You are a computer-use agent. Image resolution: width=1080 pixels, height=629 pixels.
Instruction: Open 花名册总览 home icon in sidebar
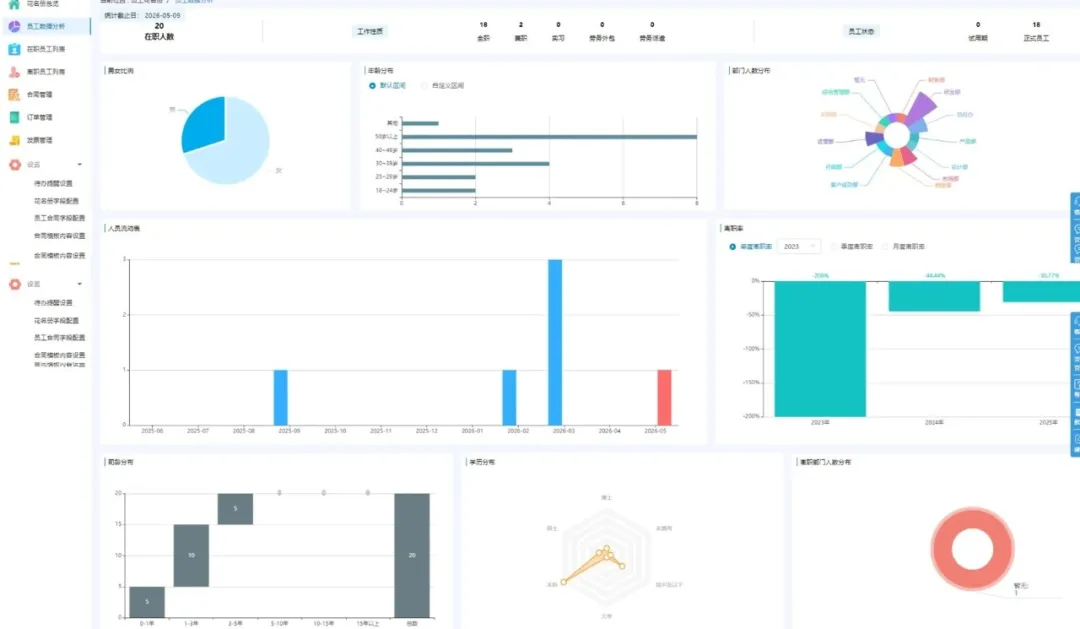(x=14, y=4)
